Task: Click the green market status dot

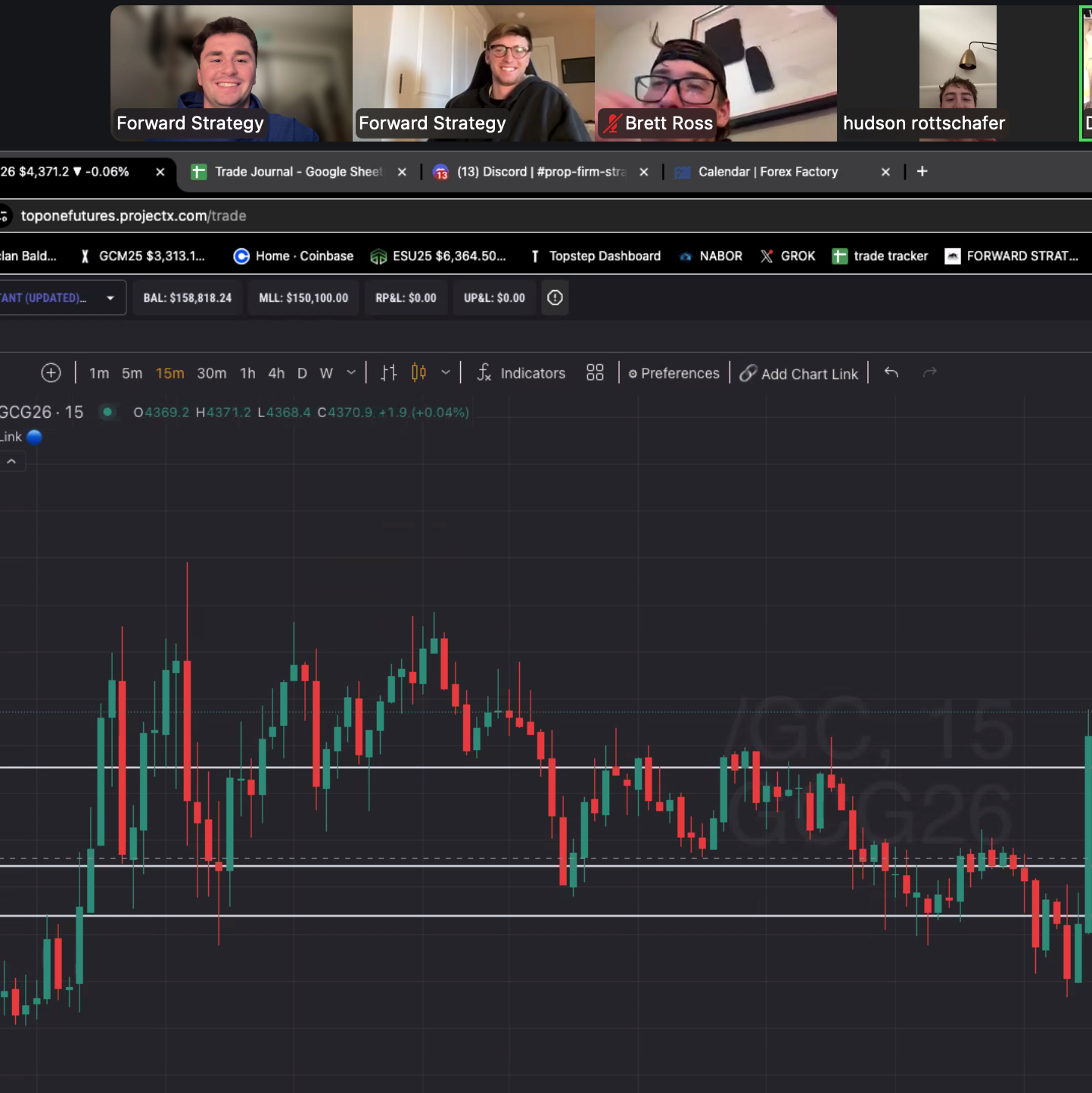Action: click(107, 412)
